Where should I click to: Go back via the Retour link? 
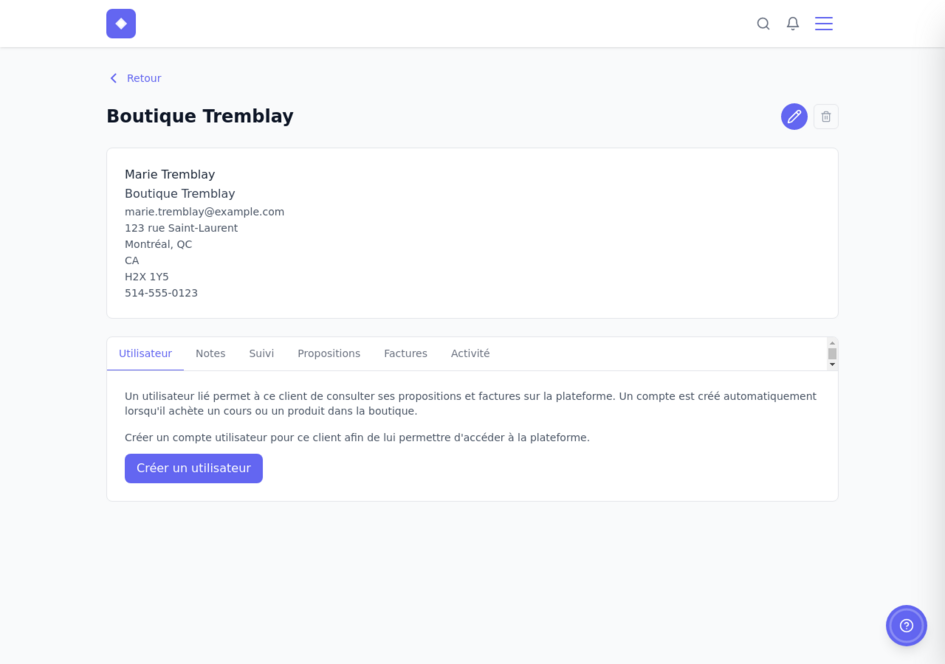pyautogui.click(x=143, y=78)
